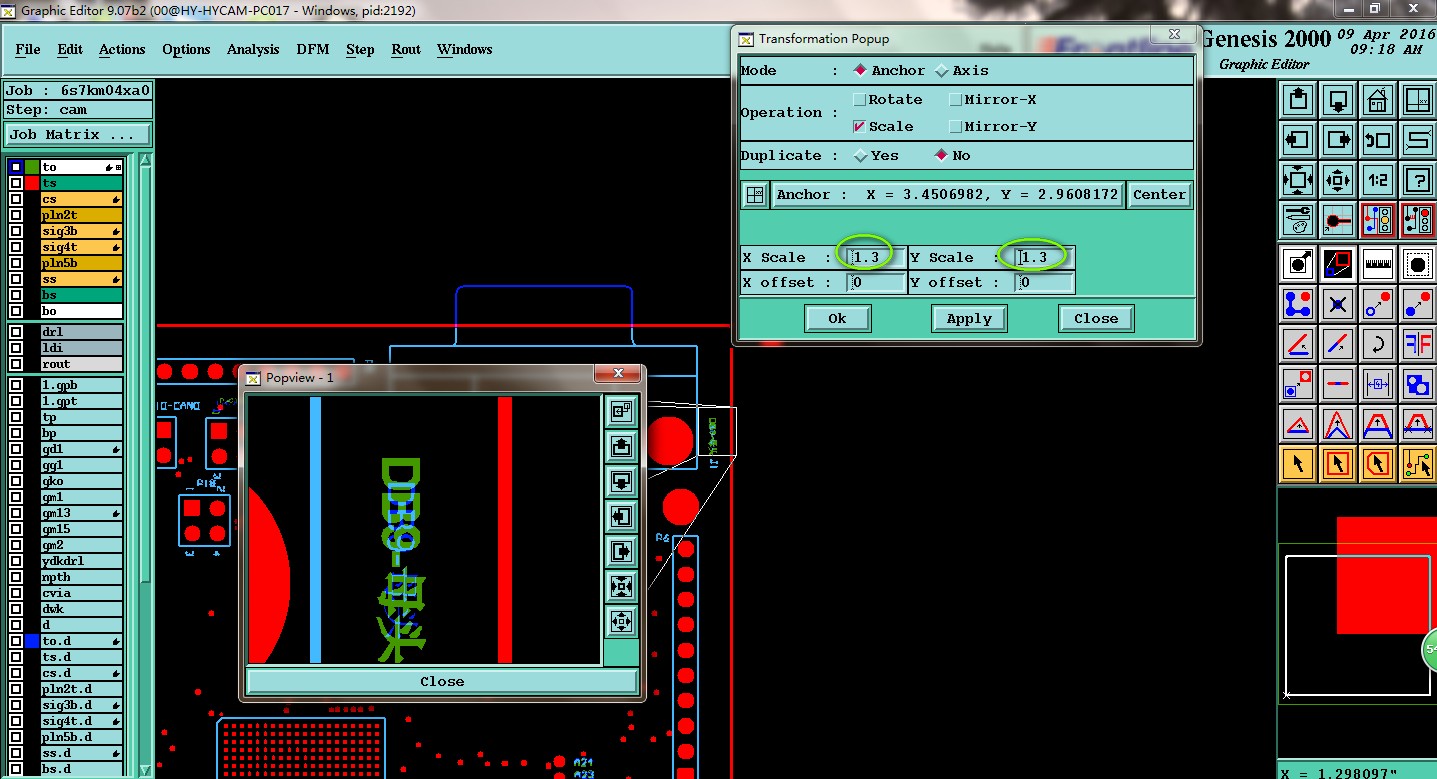Click the green color swatch of layer to
This screenshot has height=779, width=1437.
point(32,167)
